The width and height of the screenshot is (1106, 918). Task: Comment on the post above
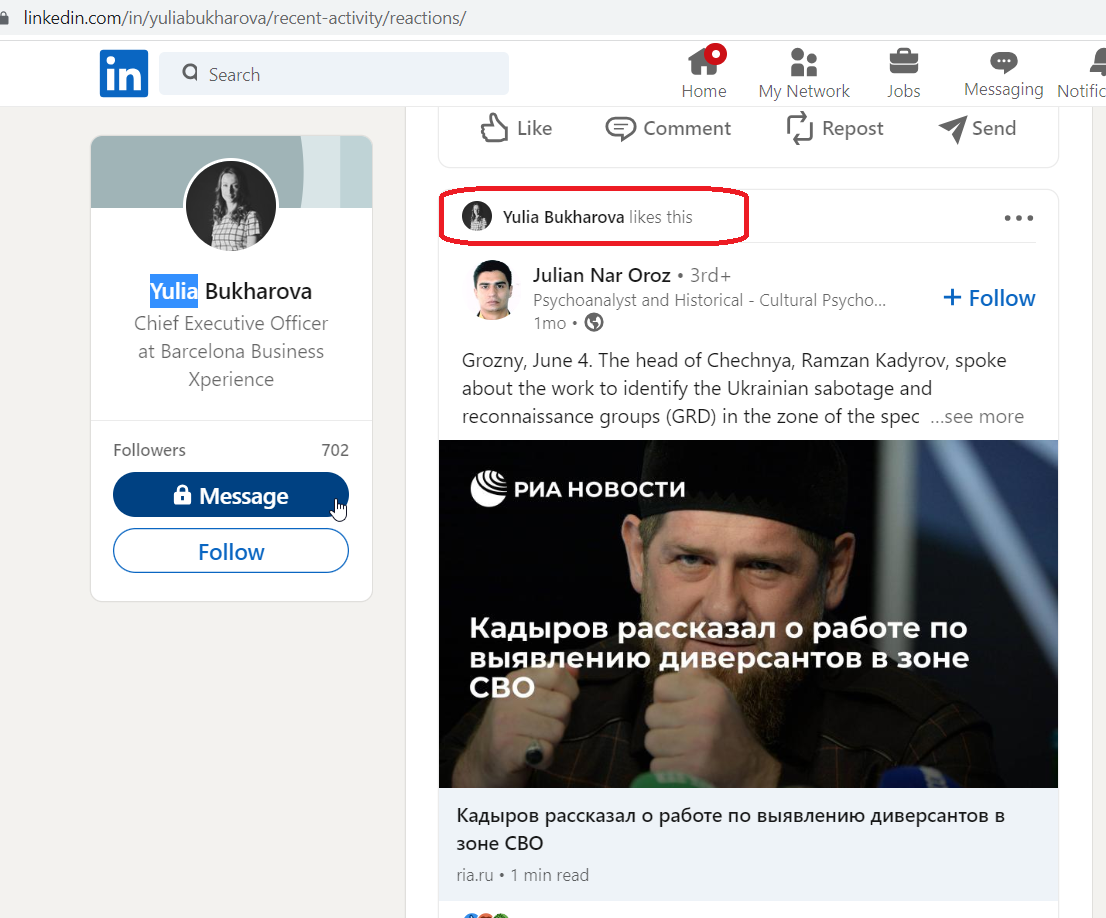pyautogui.click(x=668, y=128)
